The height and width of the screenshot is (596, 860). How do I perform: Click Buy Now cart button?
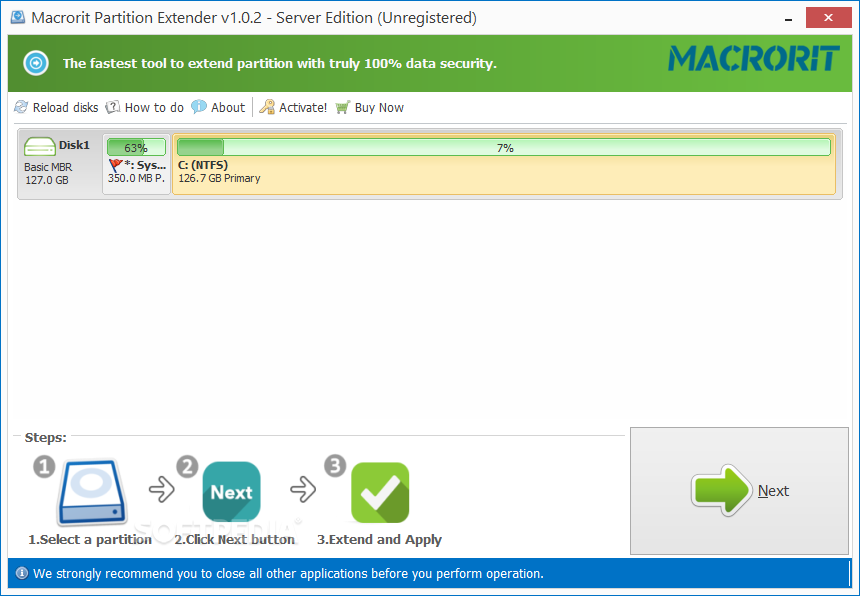[x=370, y=107]
